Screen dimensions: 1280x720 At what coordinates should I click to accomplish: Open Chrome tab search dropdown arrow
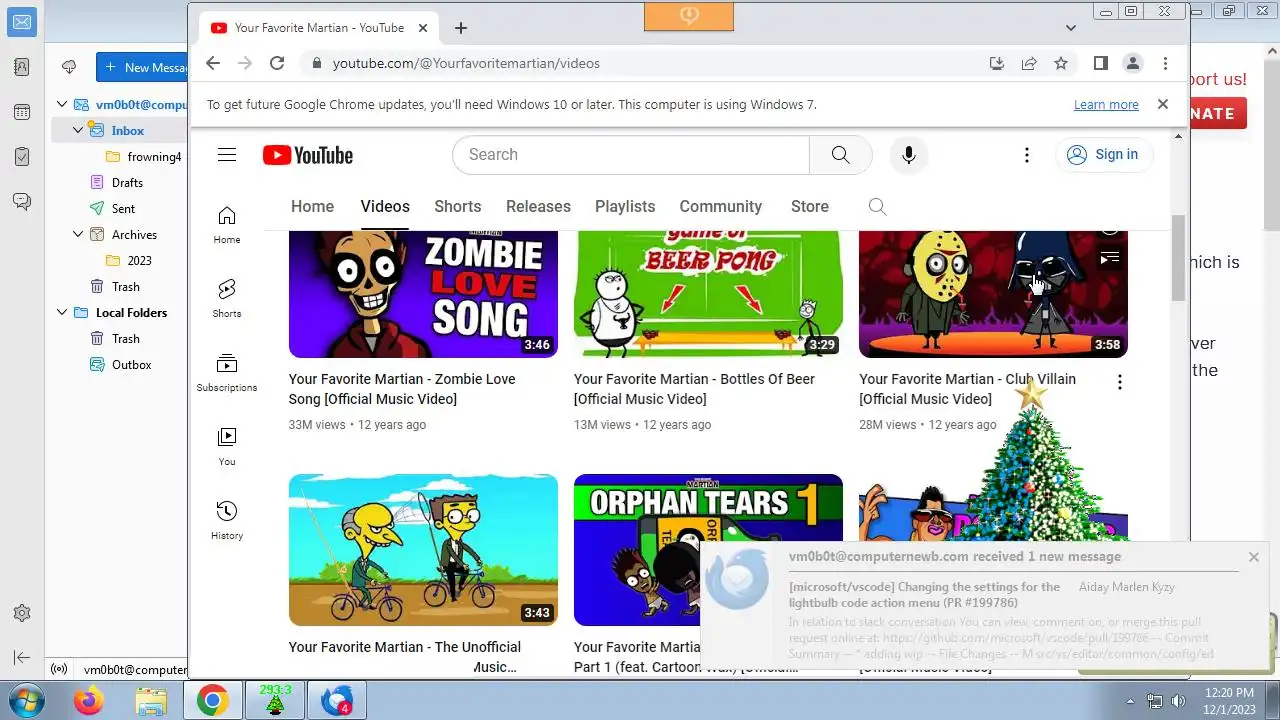(1071, 28)
